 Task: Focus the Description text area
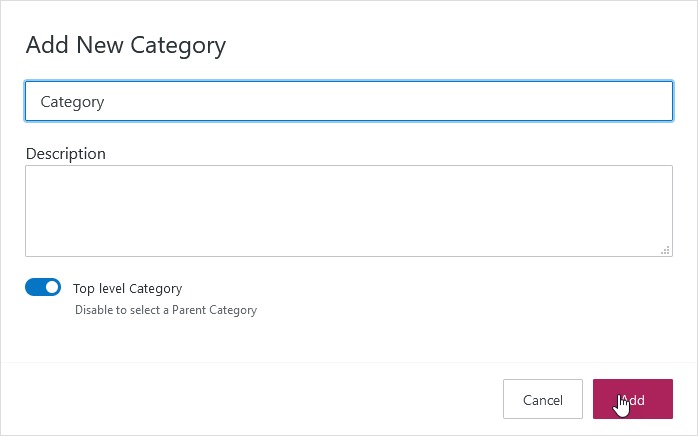click(348, 211)
